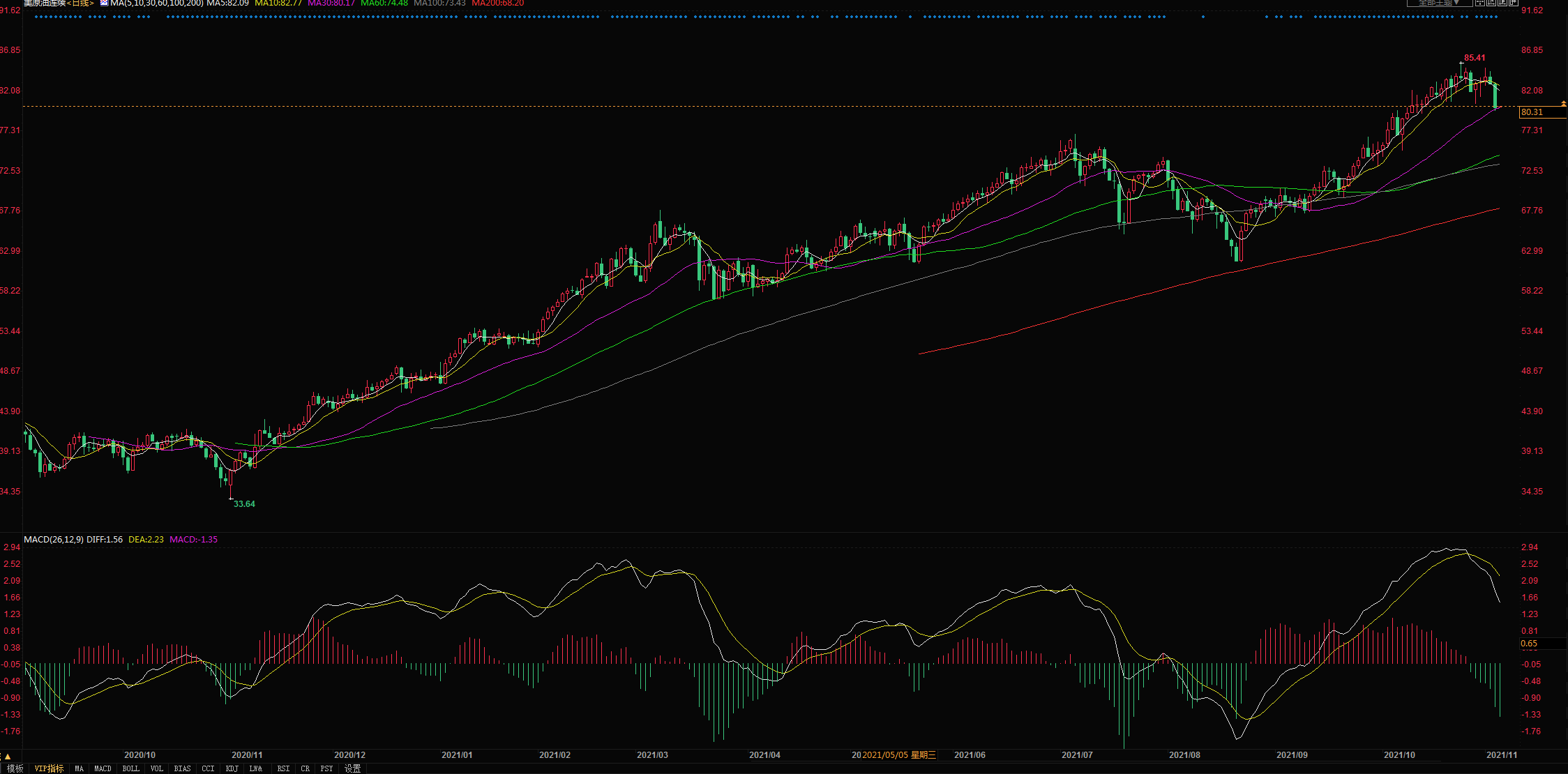The image size is (1568, 774).
Task: Click the 85.41 high price marker
Action: point(1475,58)
